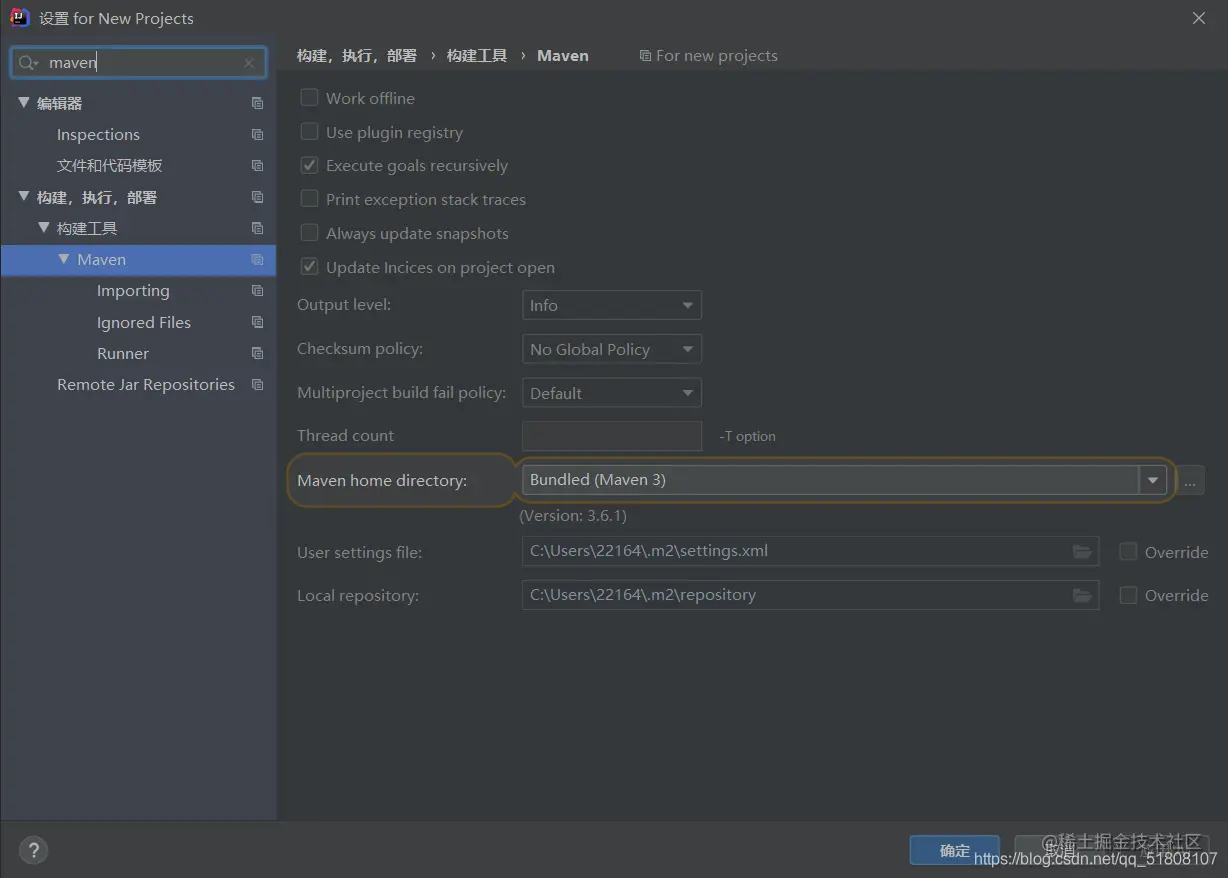Click User settings file path field
This screenshot has width=1228, height=878.
[x=810, y=551]
